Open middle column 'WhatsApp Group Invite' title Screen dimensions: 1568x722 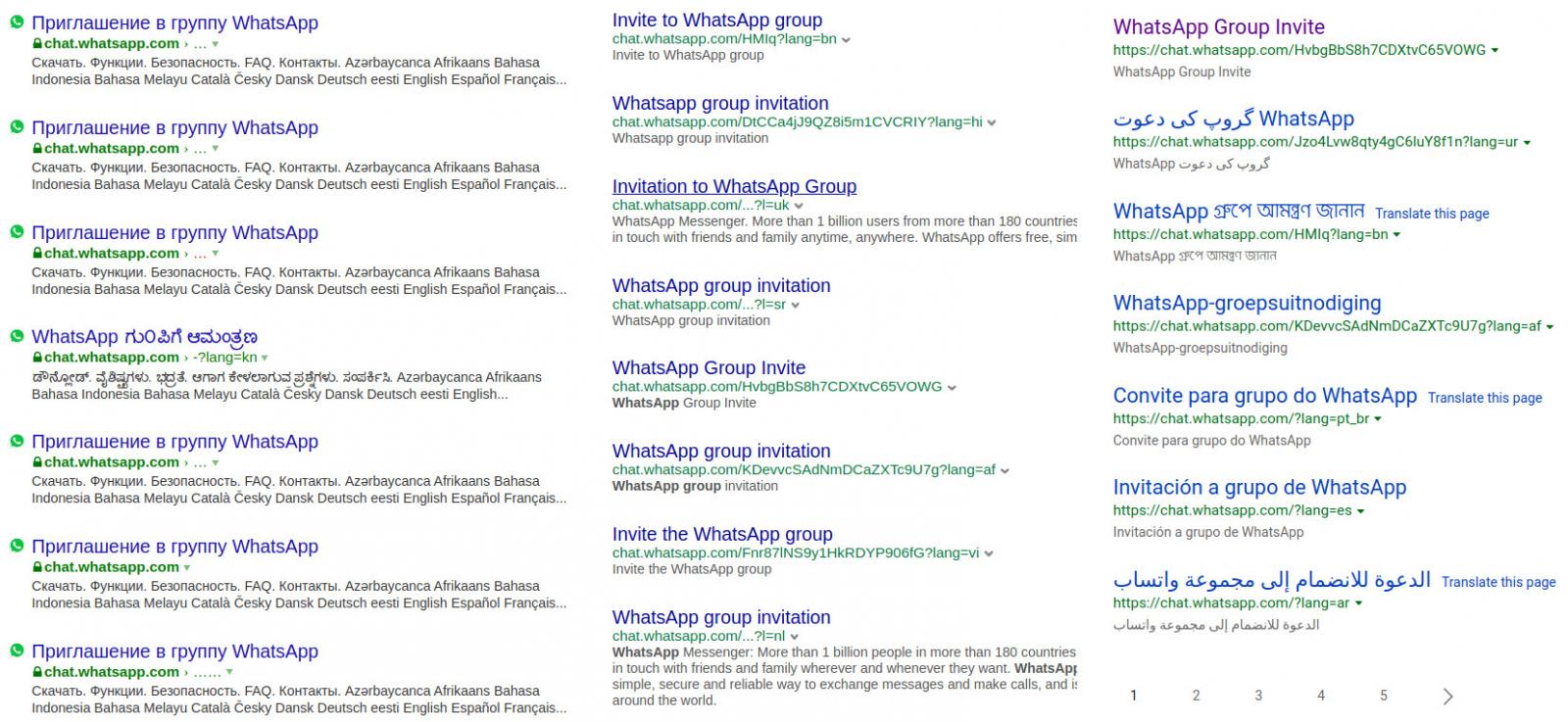tap(709, 367)
